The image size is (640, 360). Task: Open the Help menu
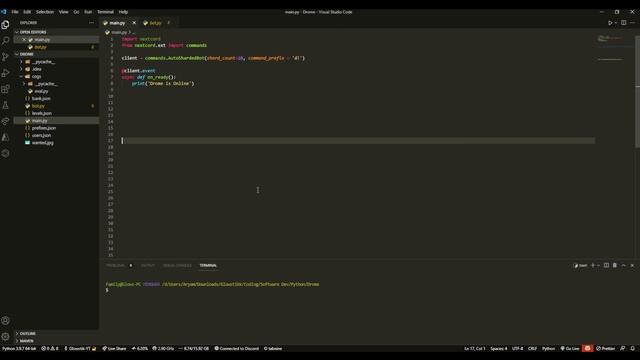pyautogui.click(x=123, y=12)
